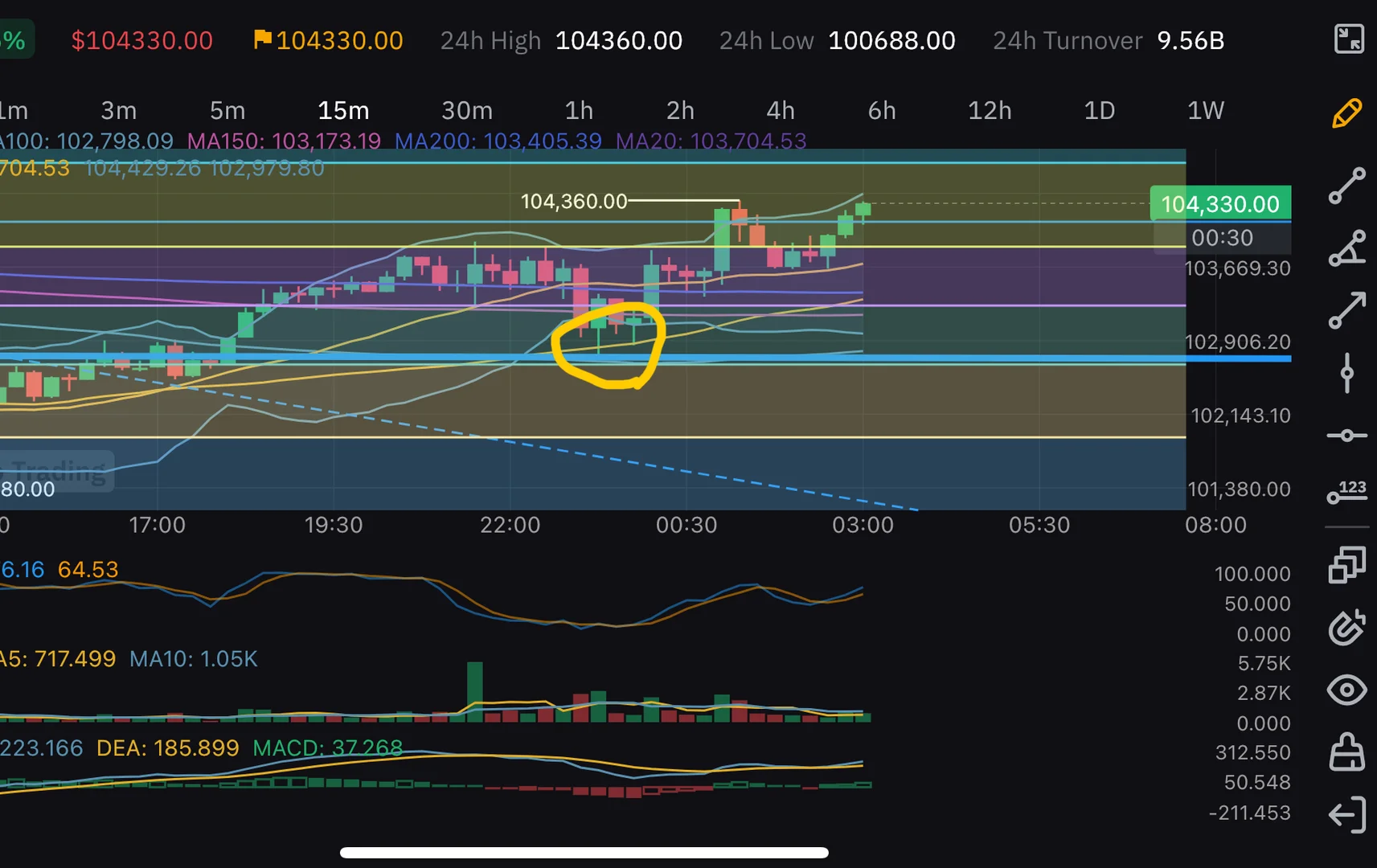Choose the horizontal line drawing tool
1377x868 pixels.
(1347, 436)
